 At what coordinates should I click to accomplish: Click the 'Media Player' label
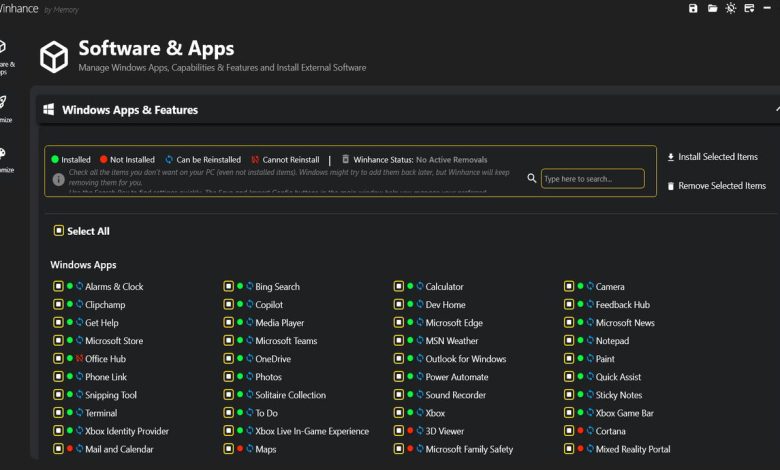point(280,323)
